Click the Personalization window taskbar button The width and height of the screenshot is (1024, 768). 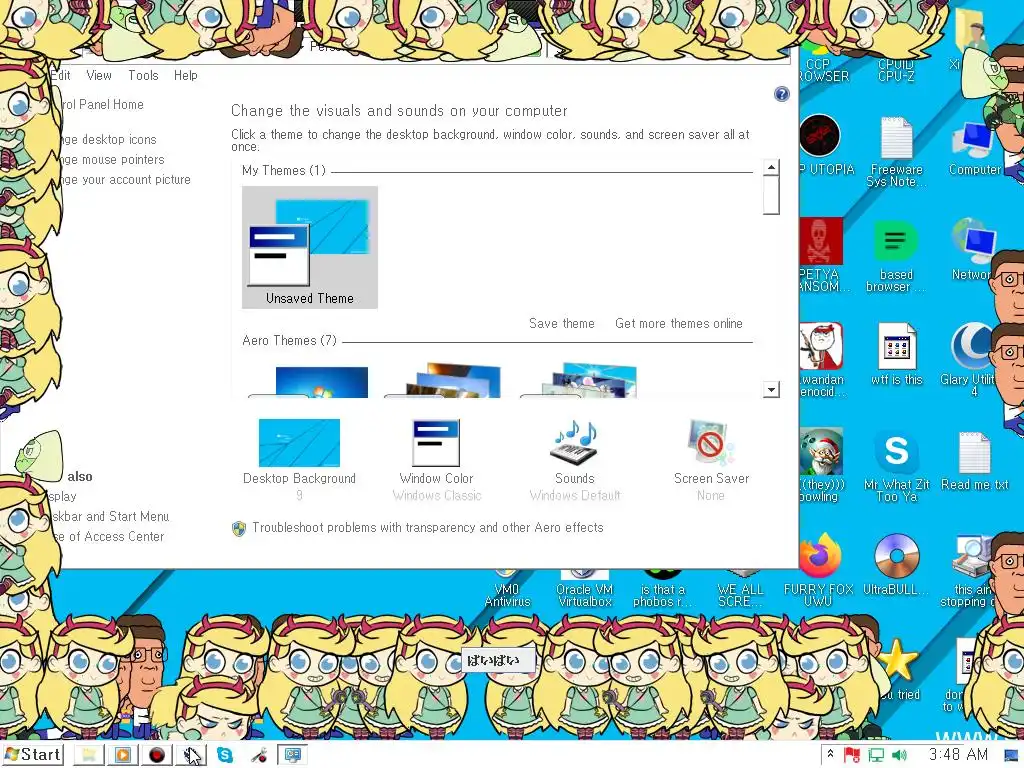pos(293,755)
